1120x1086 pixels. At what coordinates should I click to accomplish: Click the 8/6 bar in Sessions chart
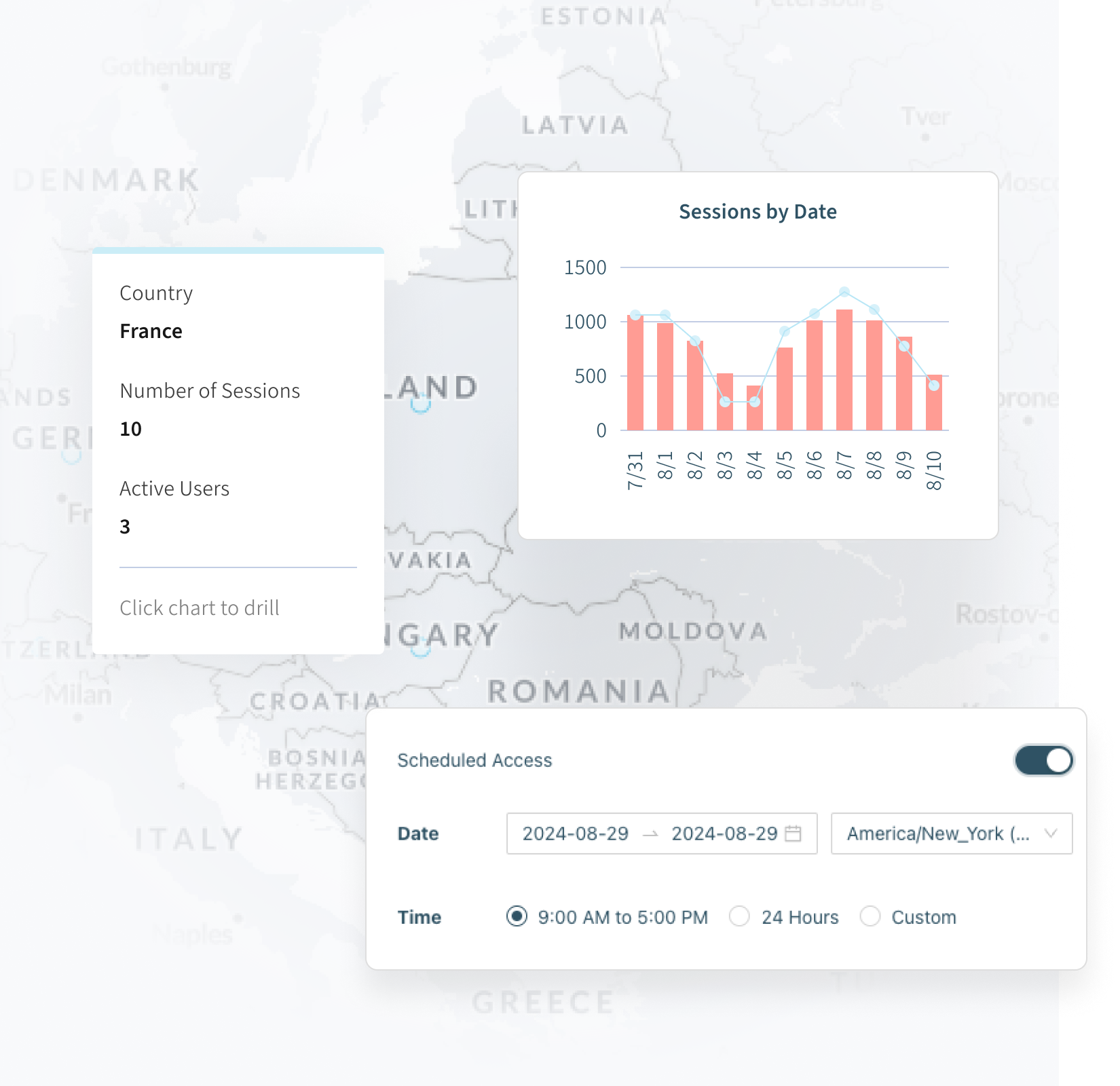tap(815, 375)
